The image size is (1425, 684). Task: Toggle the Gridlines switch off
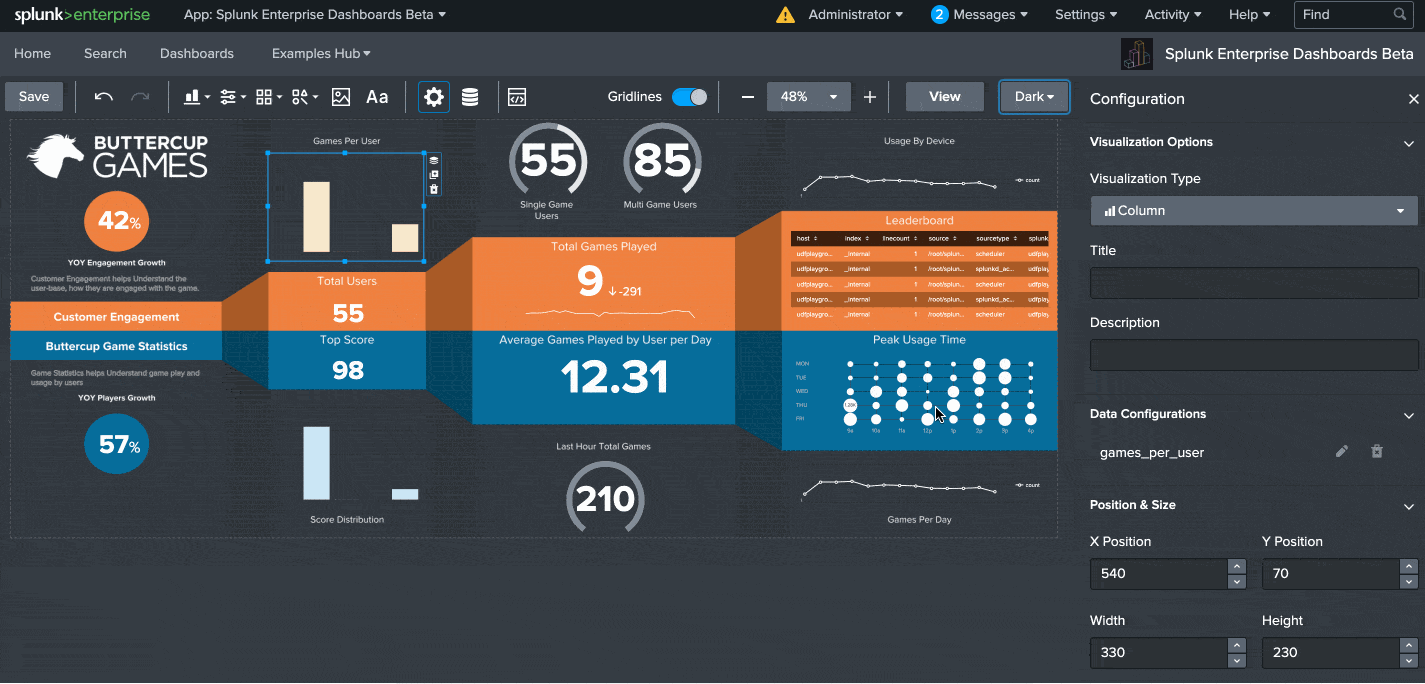coord(690,97)
